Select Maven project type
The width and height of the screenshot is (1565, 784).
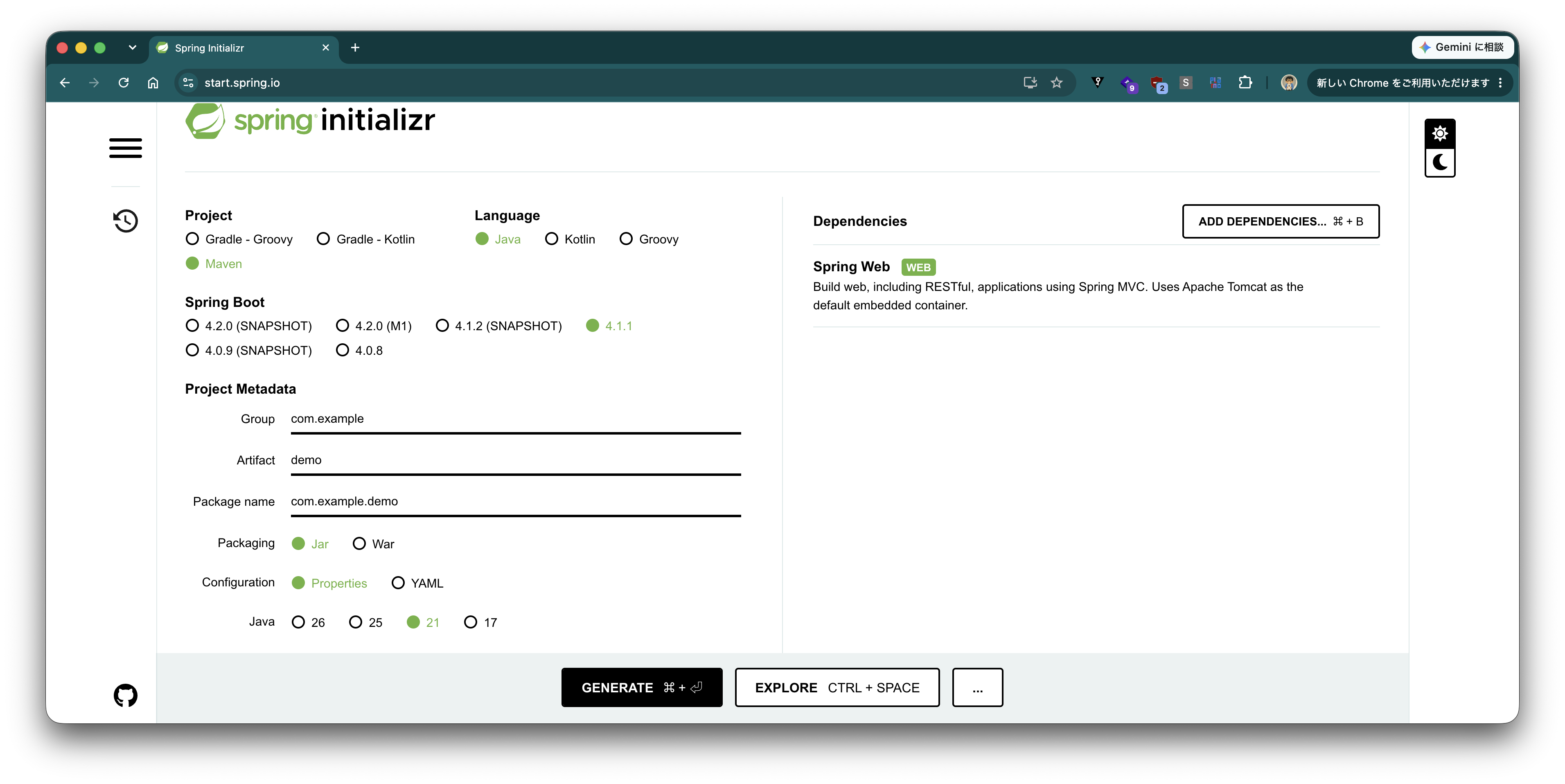coord(214,264)
